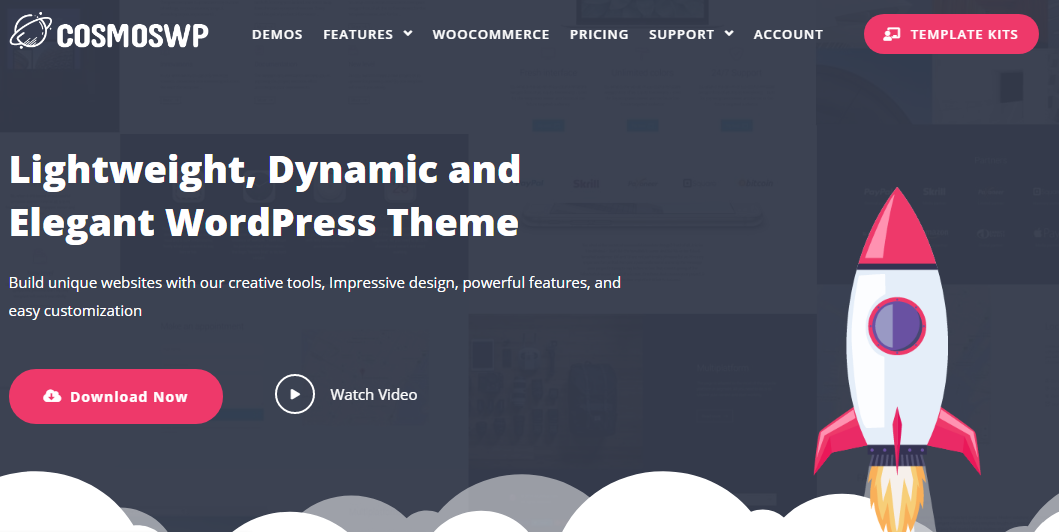Click the Watch Video link text

click(x=373, y=394)
